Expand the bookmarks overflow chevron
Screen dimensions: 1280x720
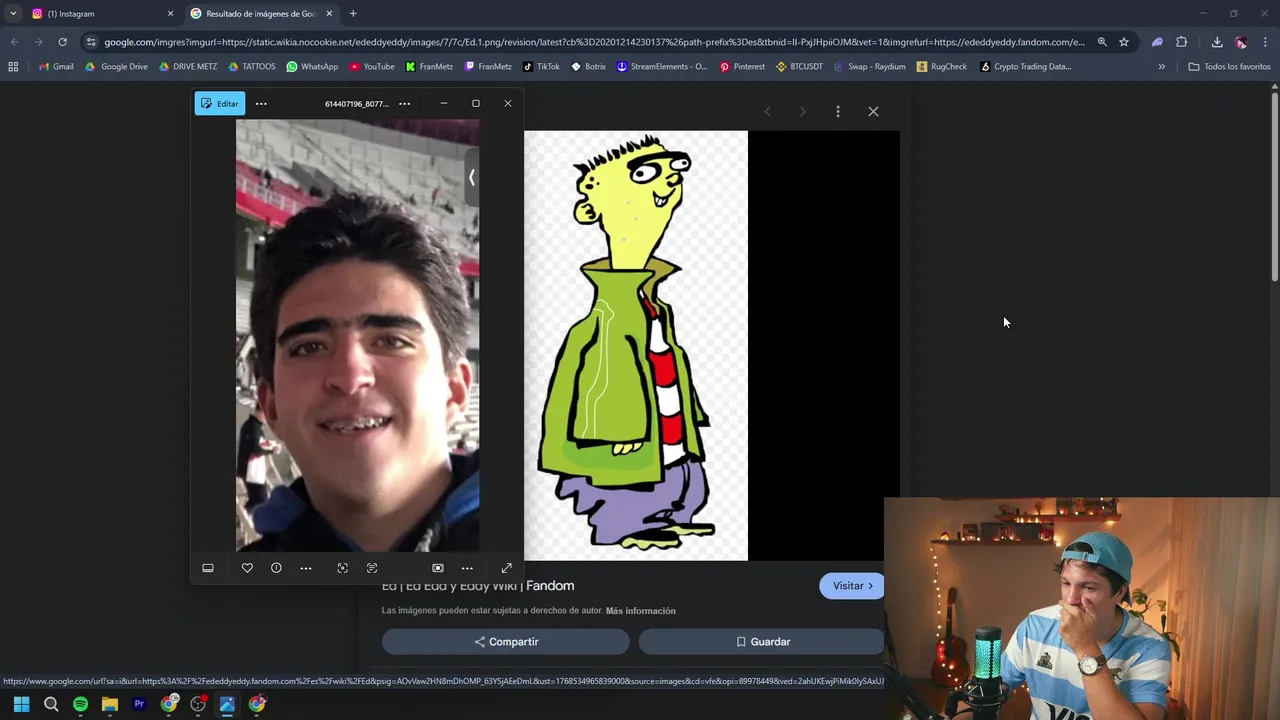[x=1161, y=67]
